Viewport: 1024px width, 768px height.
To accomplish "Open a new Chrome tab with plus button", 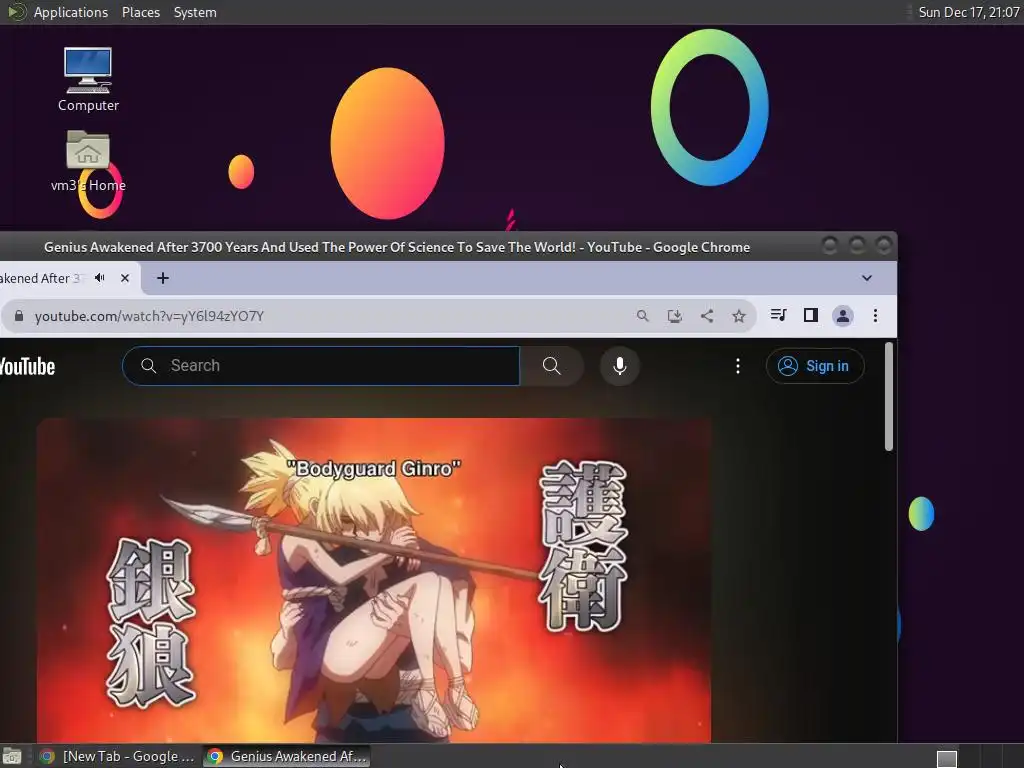I will tap(163, 278).
